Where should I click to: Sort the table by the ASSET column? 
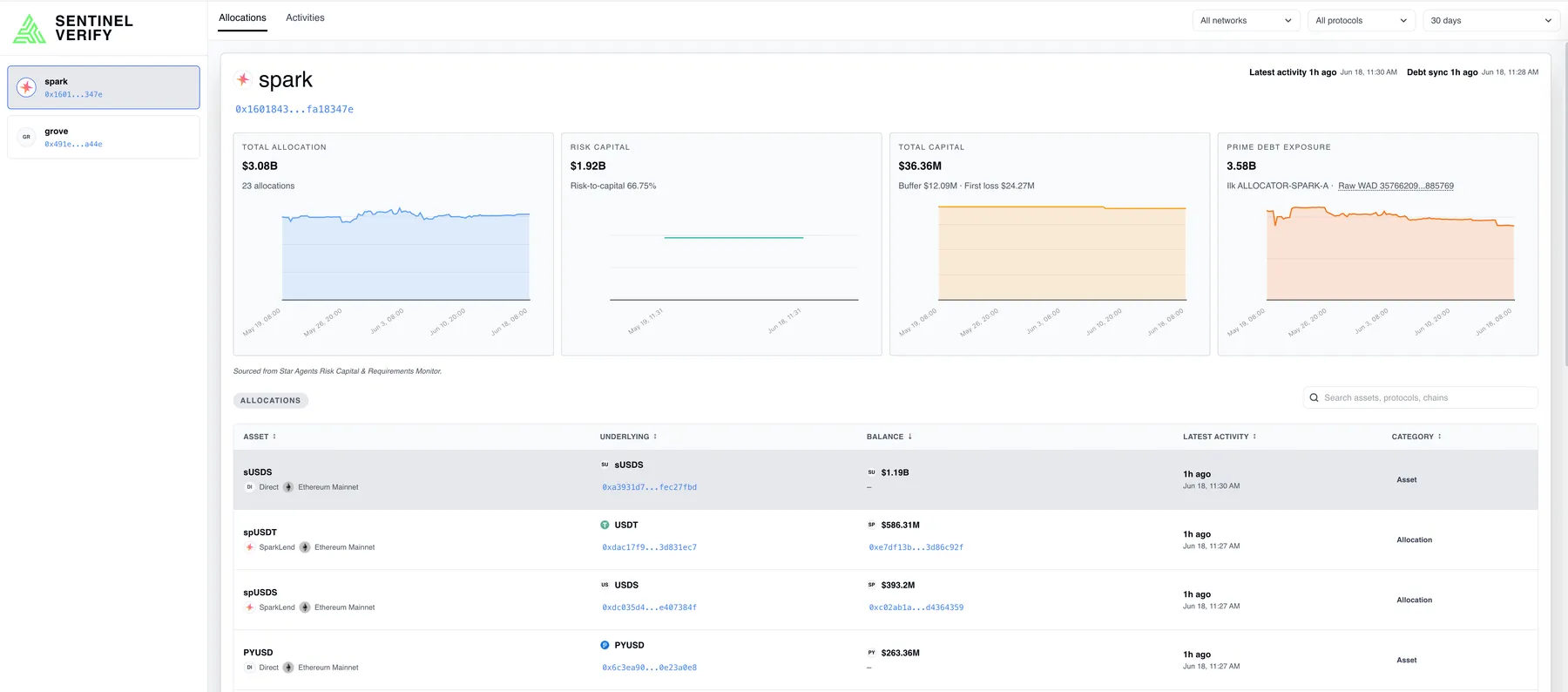pos(260,437)
